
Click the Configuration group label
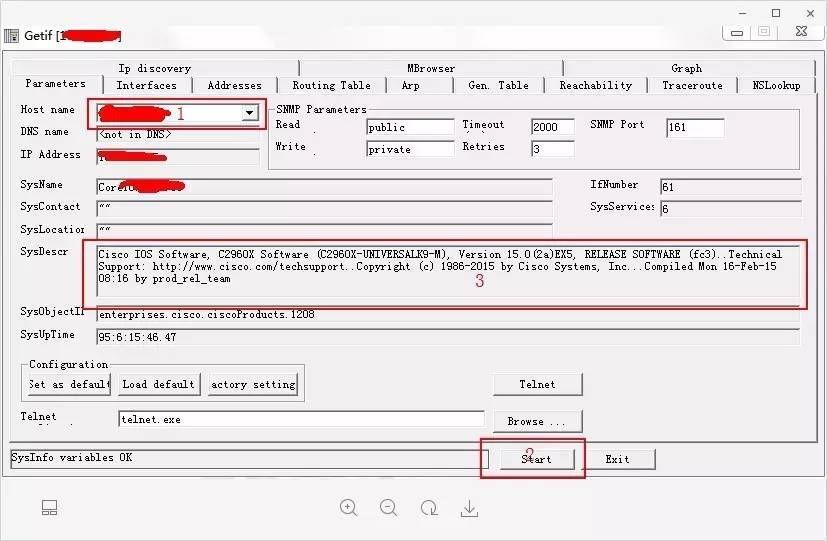click(x=69, y=364)
